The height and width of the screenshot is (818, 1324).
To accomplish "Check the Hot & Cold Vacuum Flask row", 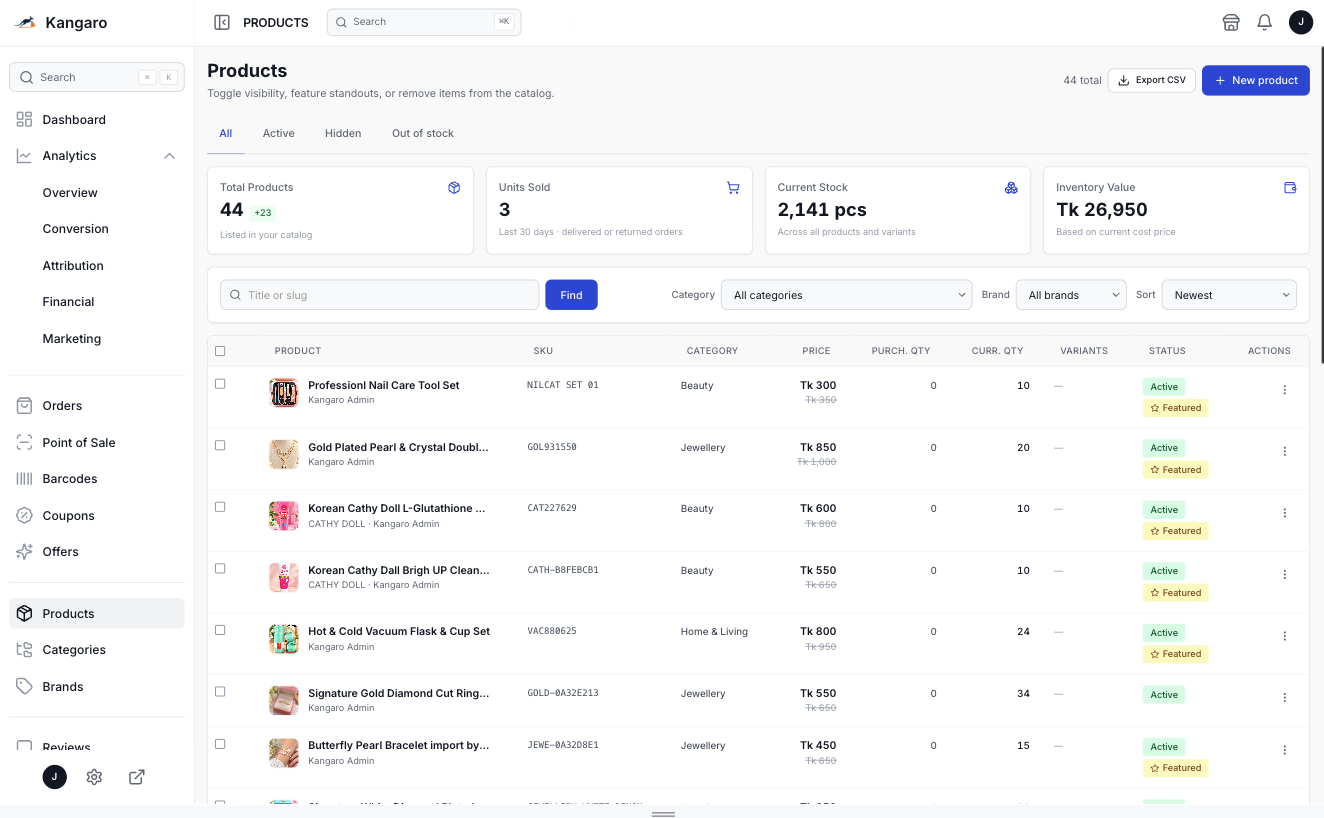I will point(220,630).
